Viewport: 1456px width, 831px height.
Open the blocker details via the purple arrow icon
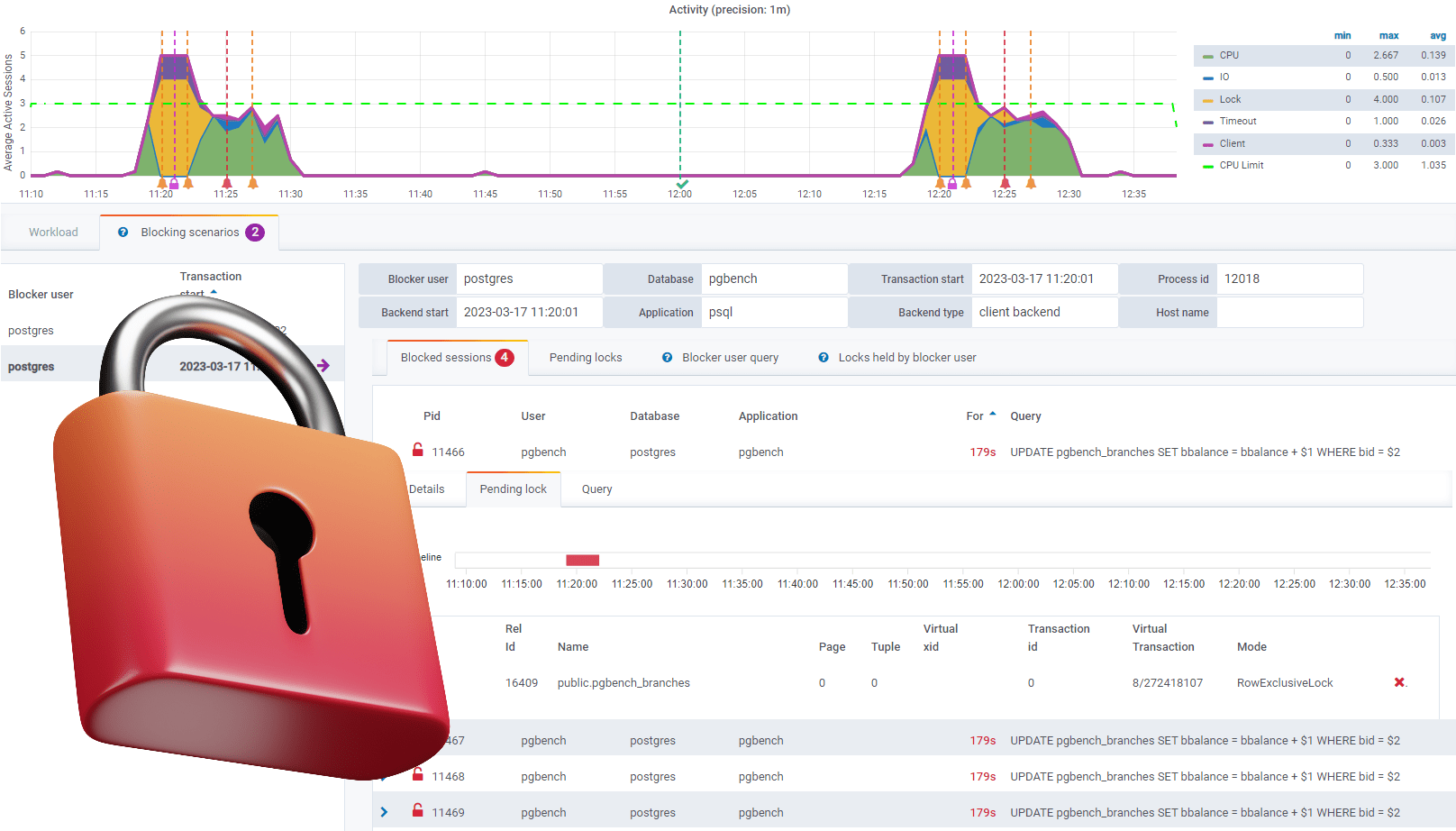point(323,364)
